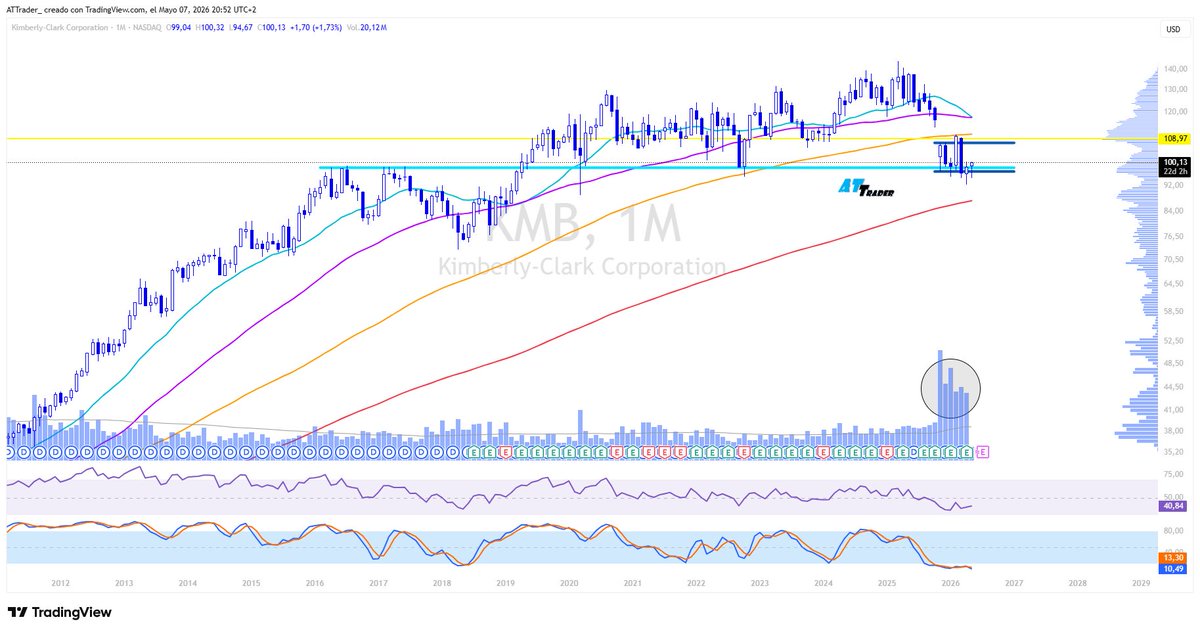Image resolution: width=1200 pixels, height=632 pixels.
Task: Click the pink upcoming earnings E marker
Action: pyautogui.click(x=981, y=453)
